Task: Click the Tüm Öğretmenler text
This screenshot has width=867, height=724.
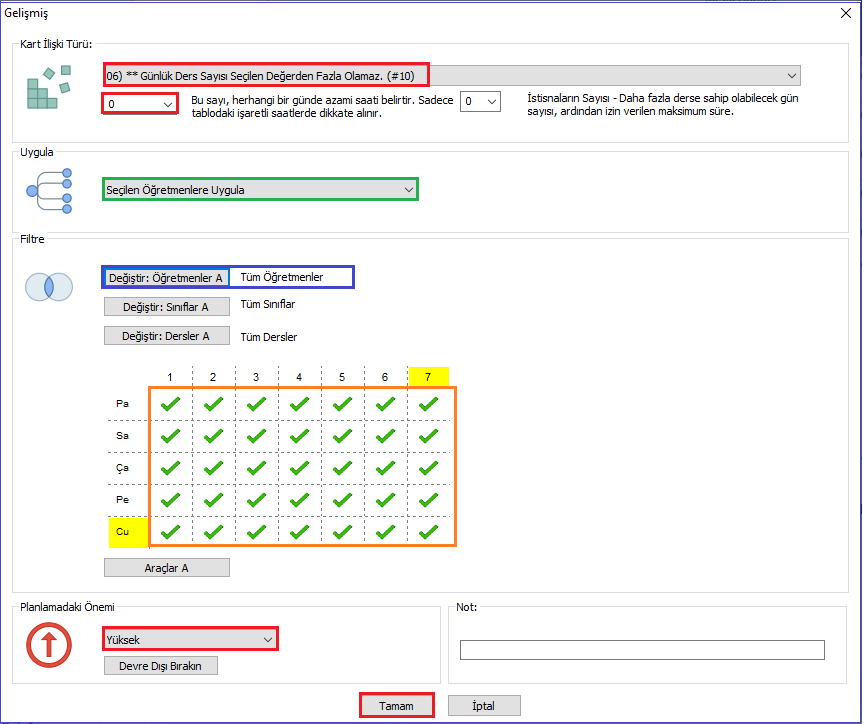Action: (x=281, y=277)
